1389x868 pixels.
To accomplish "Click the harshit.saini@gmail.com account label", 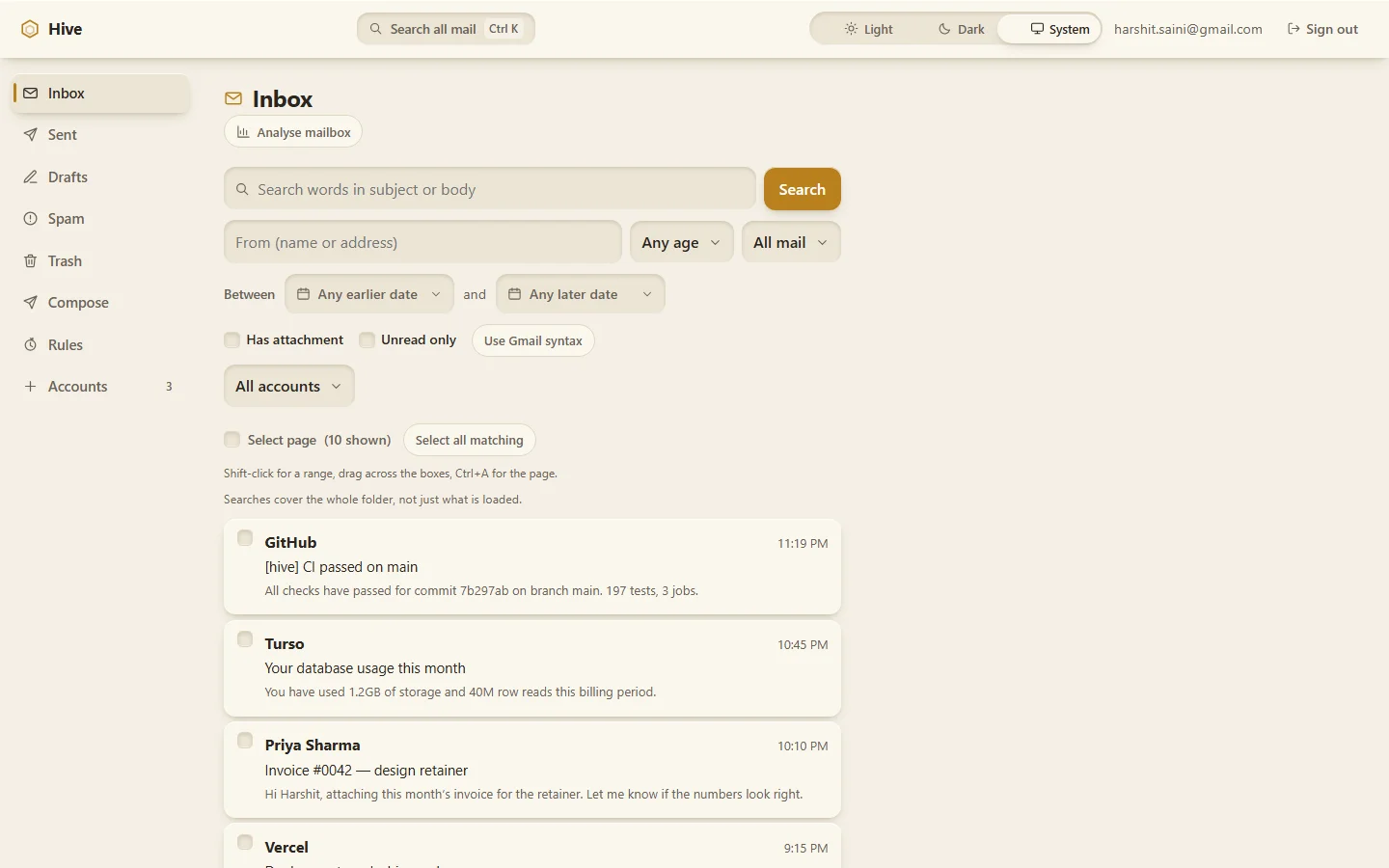I will [x=1187, y=29].
